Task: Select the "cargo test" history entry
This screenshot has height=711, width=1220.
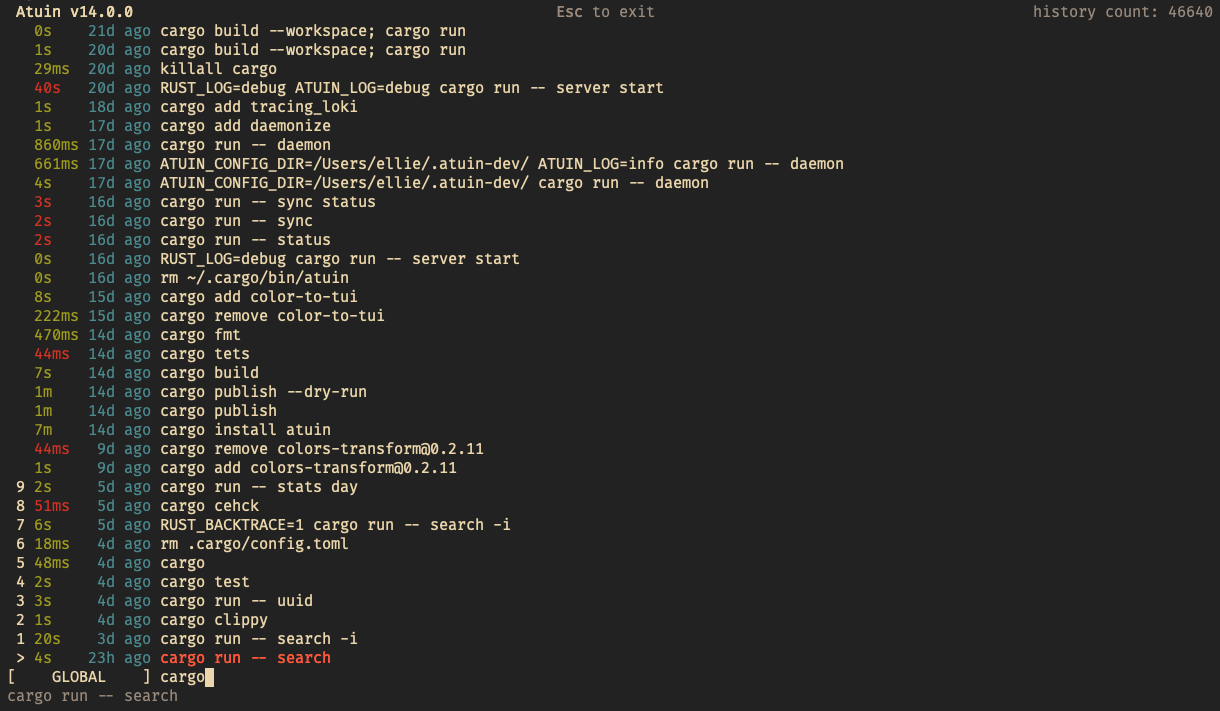Action: pos(205,582)
